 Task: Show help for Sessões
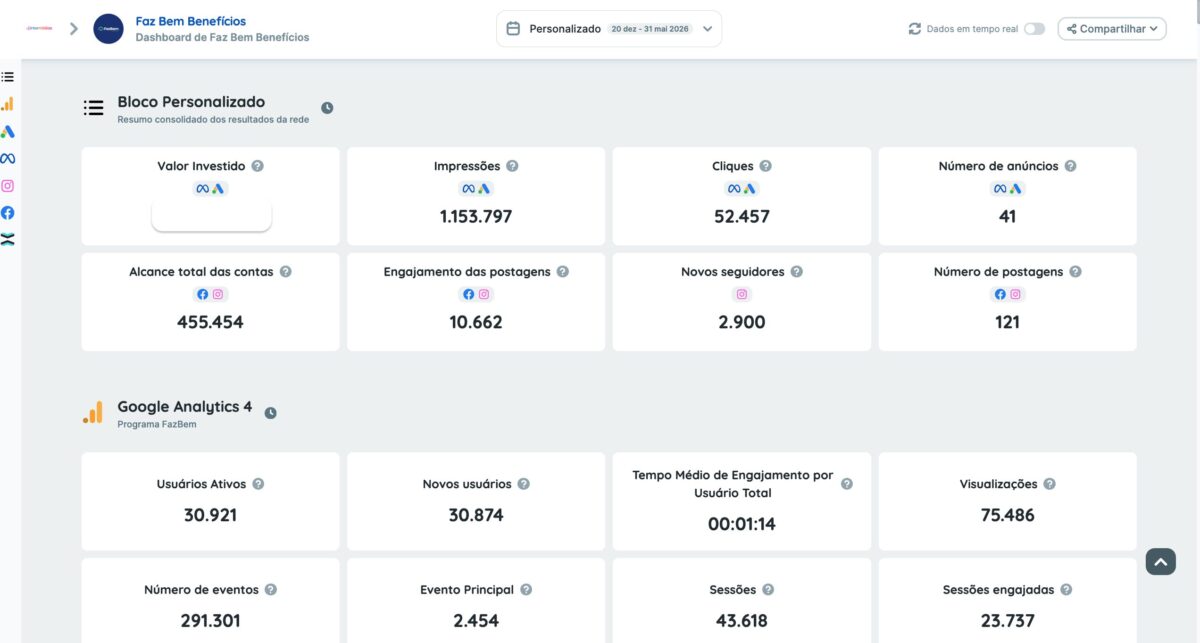768,590
